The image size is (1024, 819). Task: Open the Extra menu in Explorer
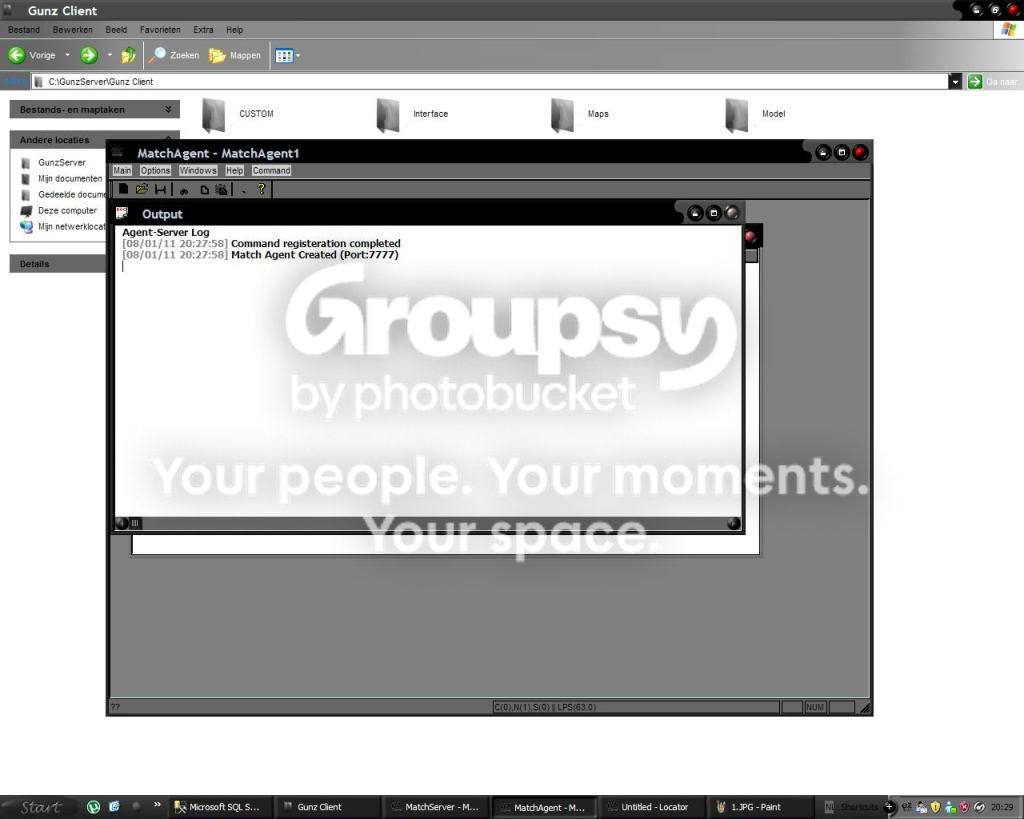(203, 30)
